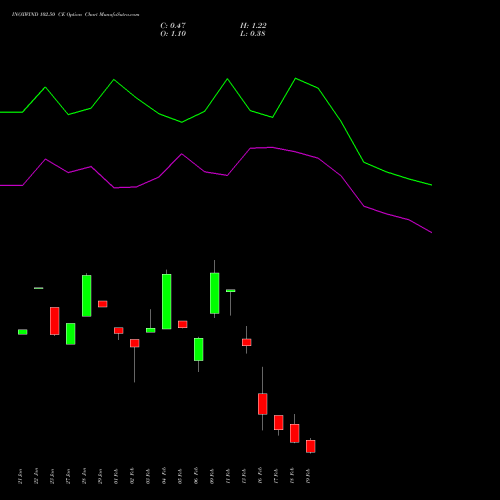This screenshot has width=500, height=500.
Task: Click the "16 Feb" date label
Action: (261, 476)
